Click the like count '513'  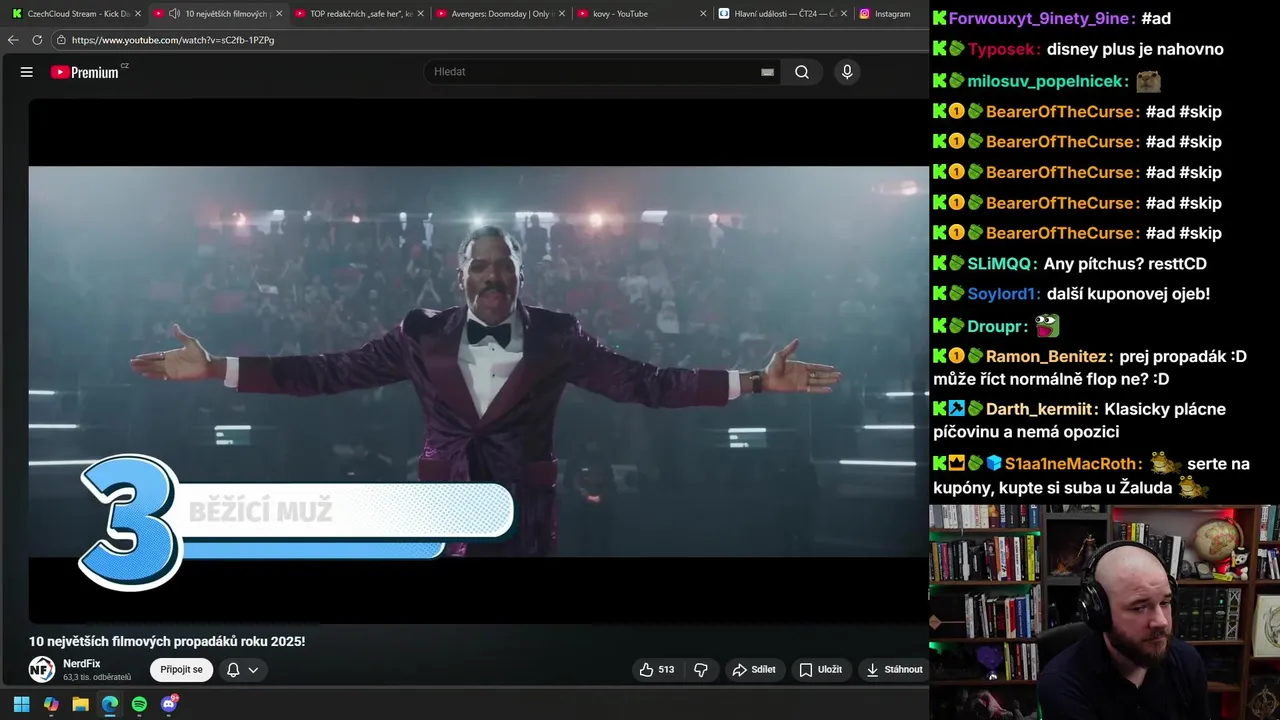click(666, 670)
